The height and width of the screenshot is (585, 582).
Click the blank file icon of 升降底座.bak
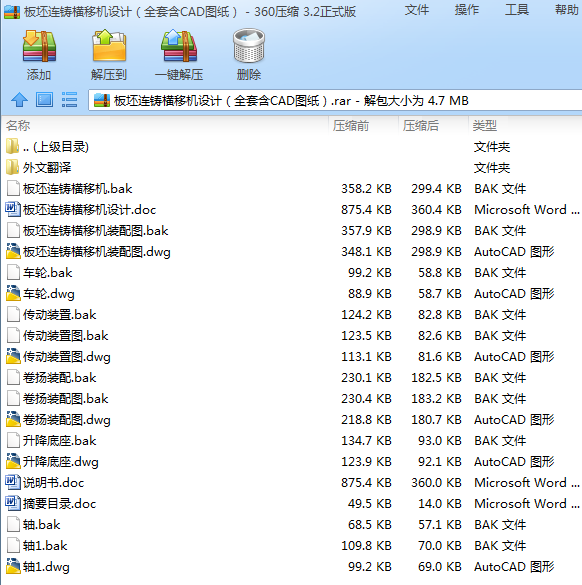click(x=13, y=440)
